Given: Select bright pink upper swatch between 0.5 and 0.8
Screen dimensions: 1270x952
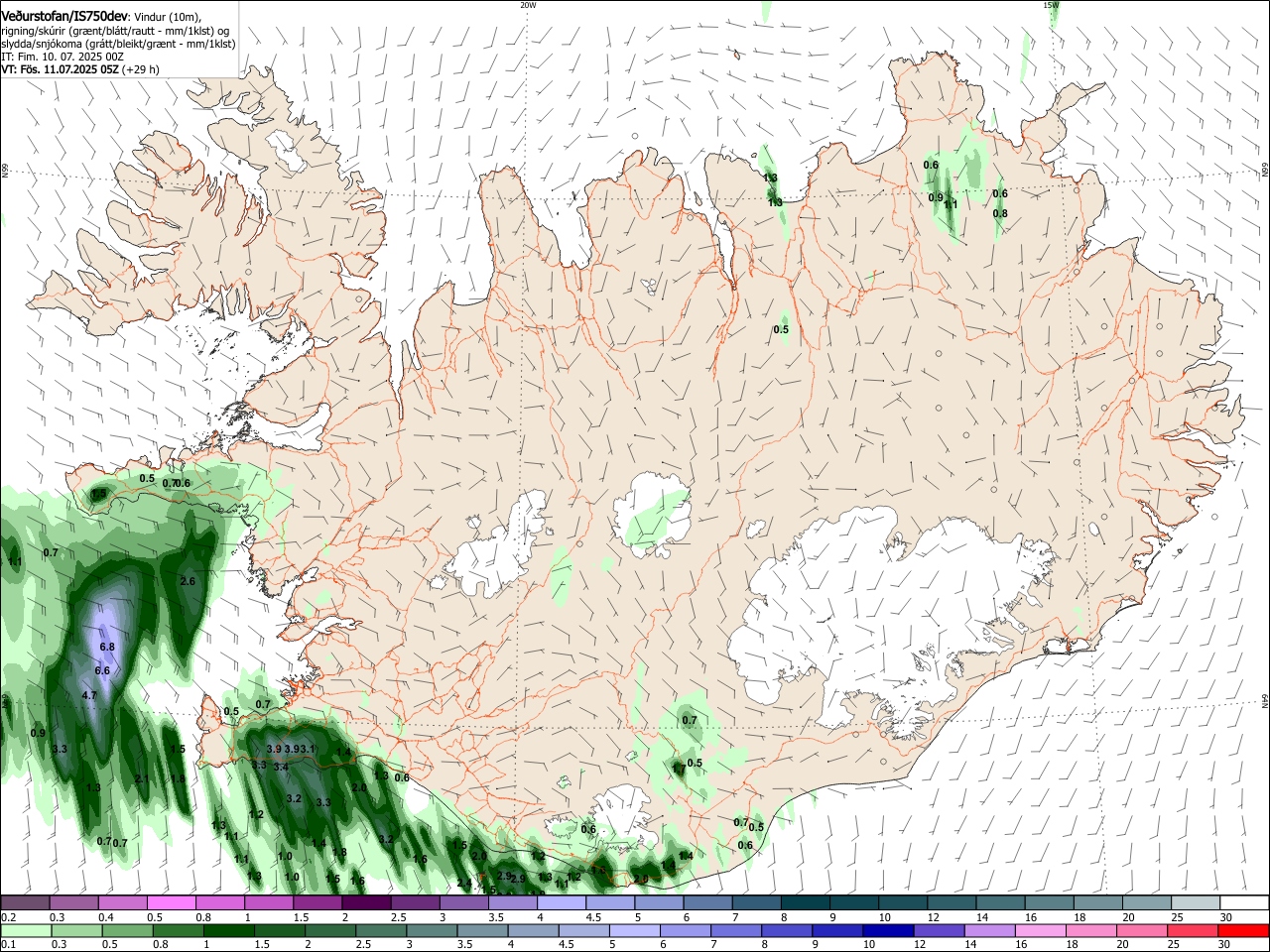Looking at the screenshot, I should pyautogui.click(x=171, y=903).
